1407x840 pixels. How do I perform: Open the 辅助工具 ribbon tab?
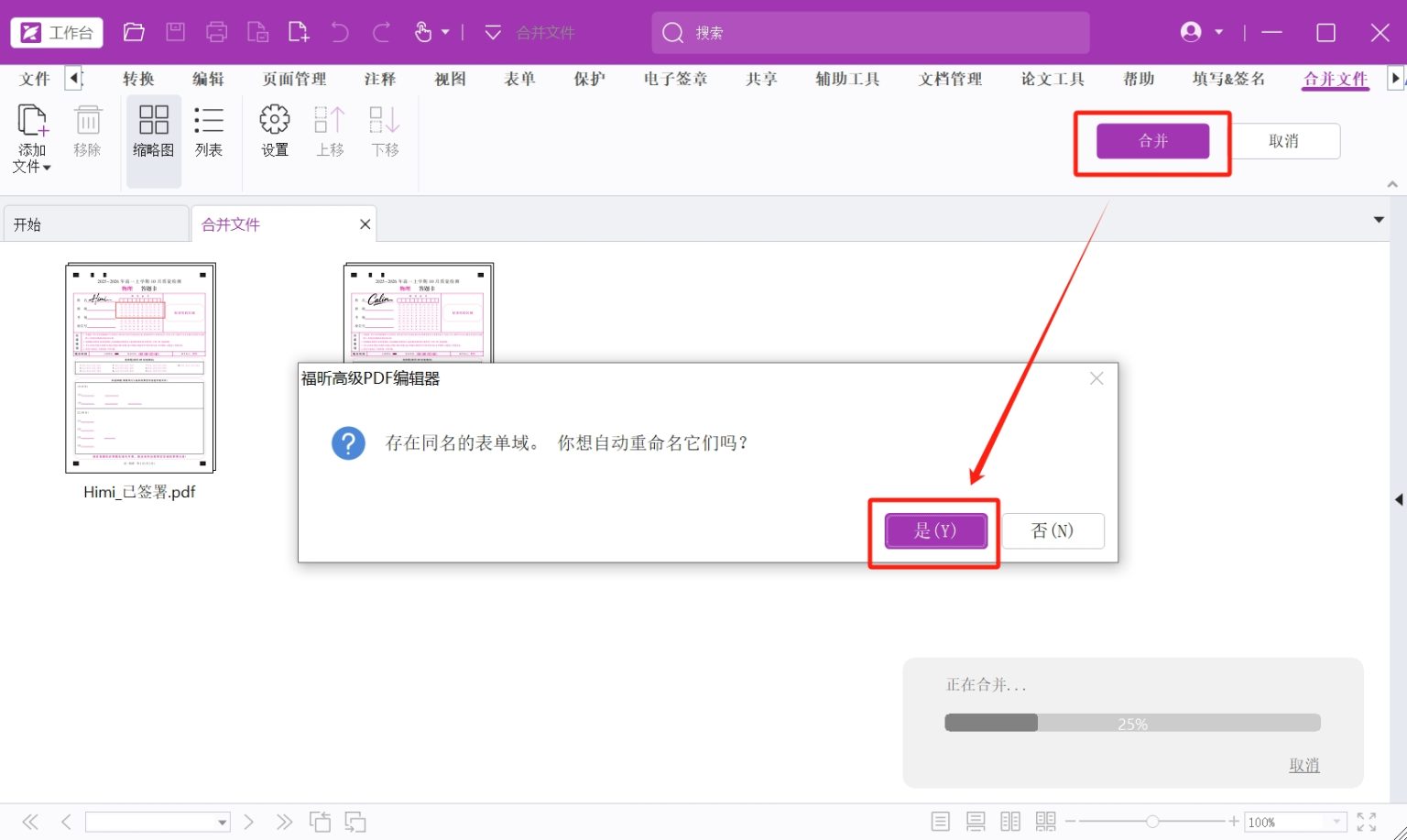tap(847, 79)
